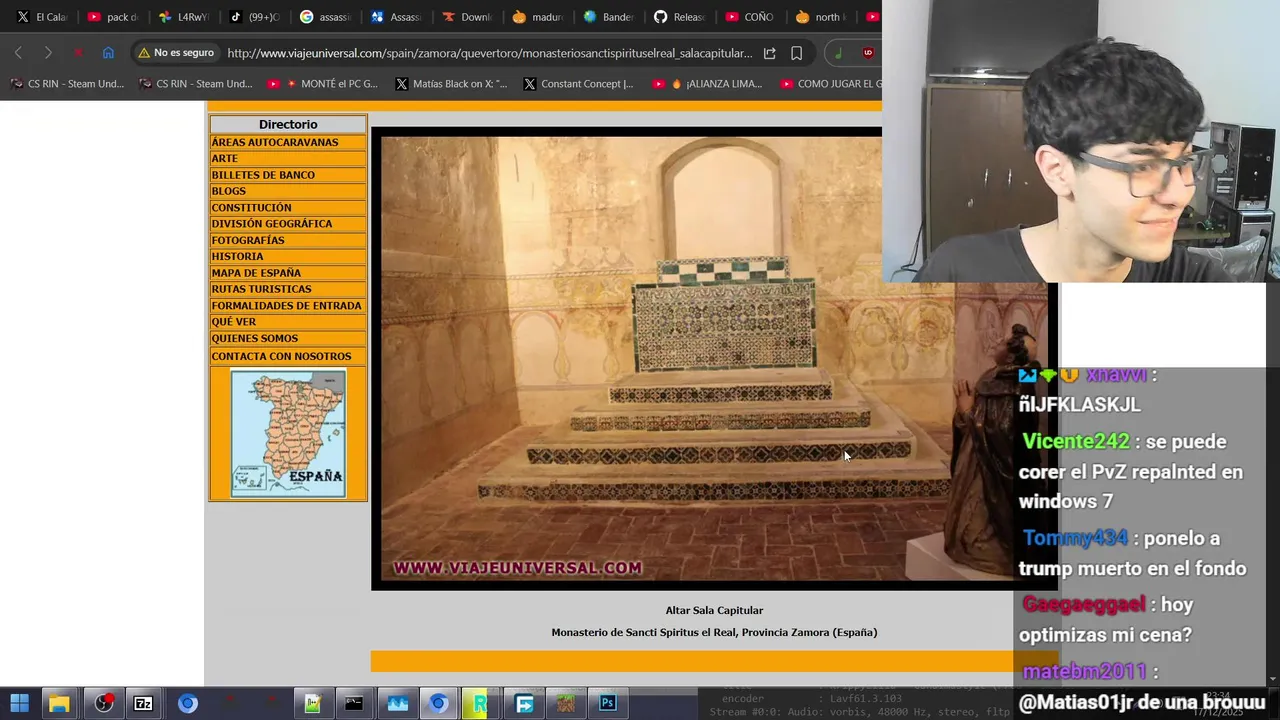1280x720 pixels.
Task: Open BILLETES DE BANCO directory entry
Action: [x=287, y=175]
